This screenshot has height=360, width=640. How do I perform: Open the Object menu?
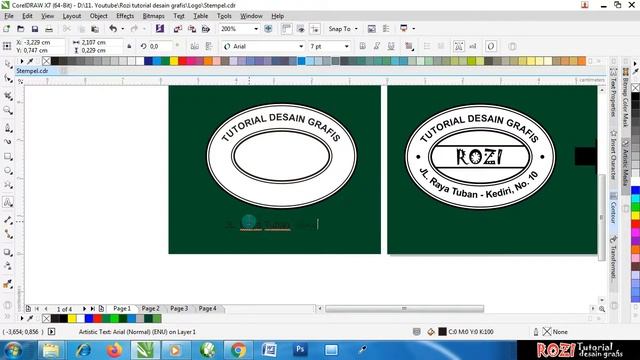tap(98, 16)
